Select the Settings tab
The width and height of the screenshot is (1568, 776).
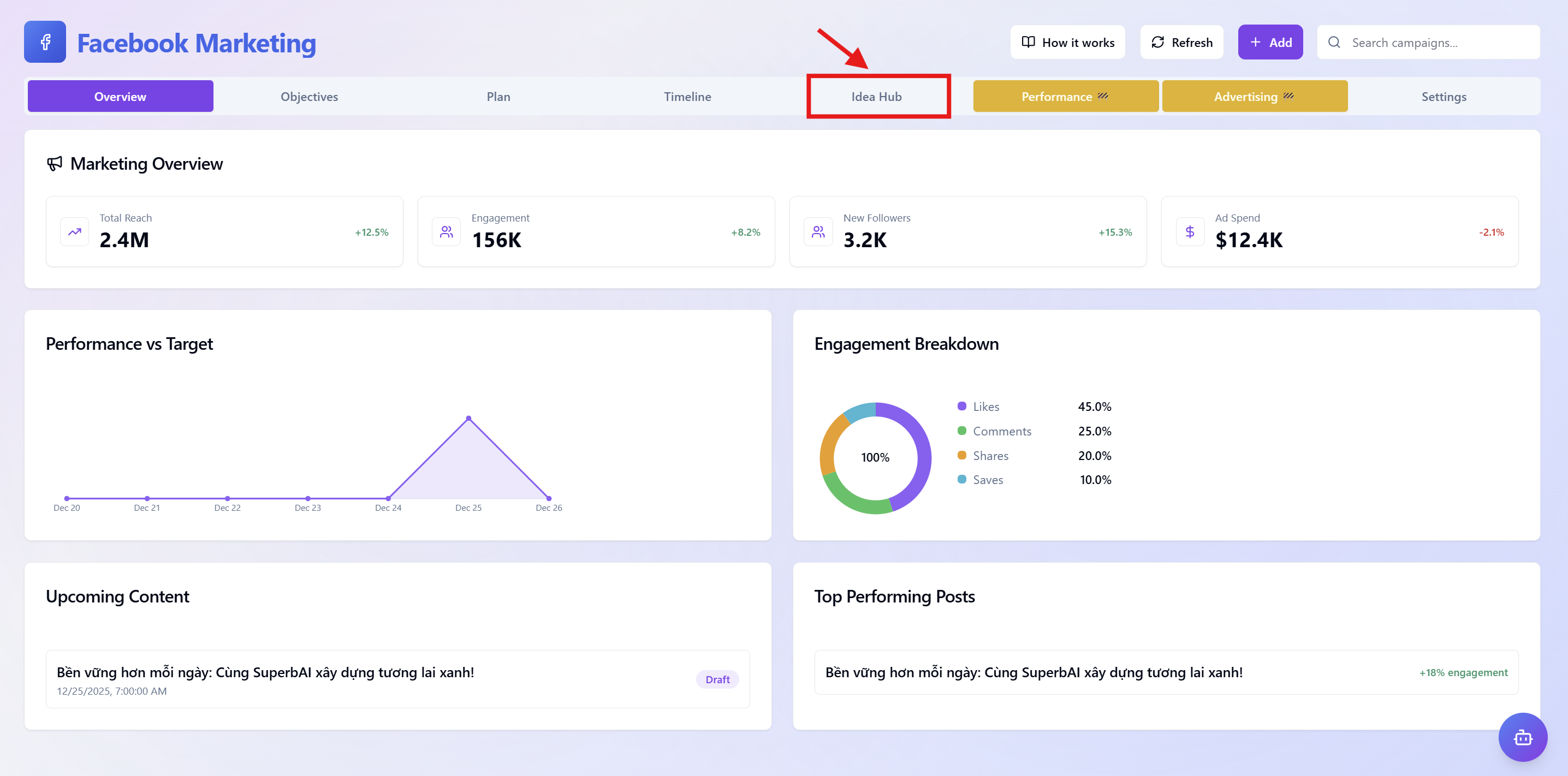point(1443,96)
